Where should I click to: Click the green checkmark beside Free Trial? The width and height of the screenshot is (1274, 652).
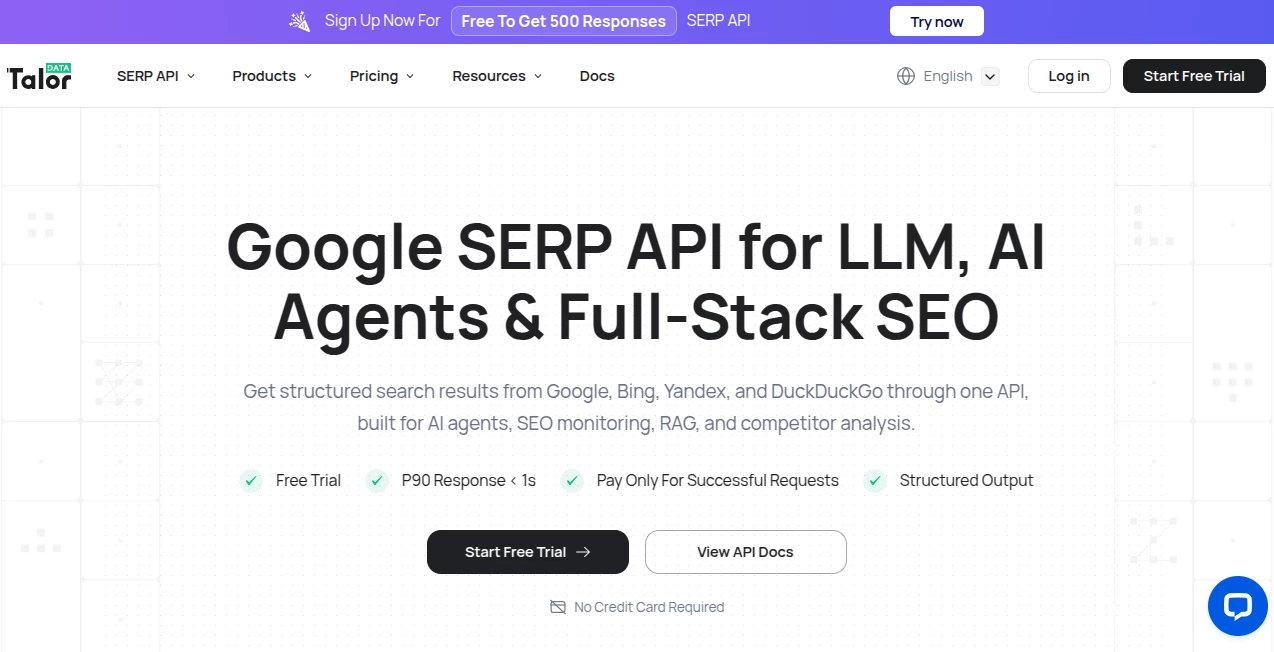[251, 481]
